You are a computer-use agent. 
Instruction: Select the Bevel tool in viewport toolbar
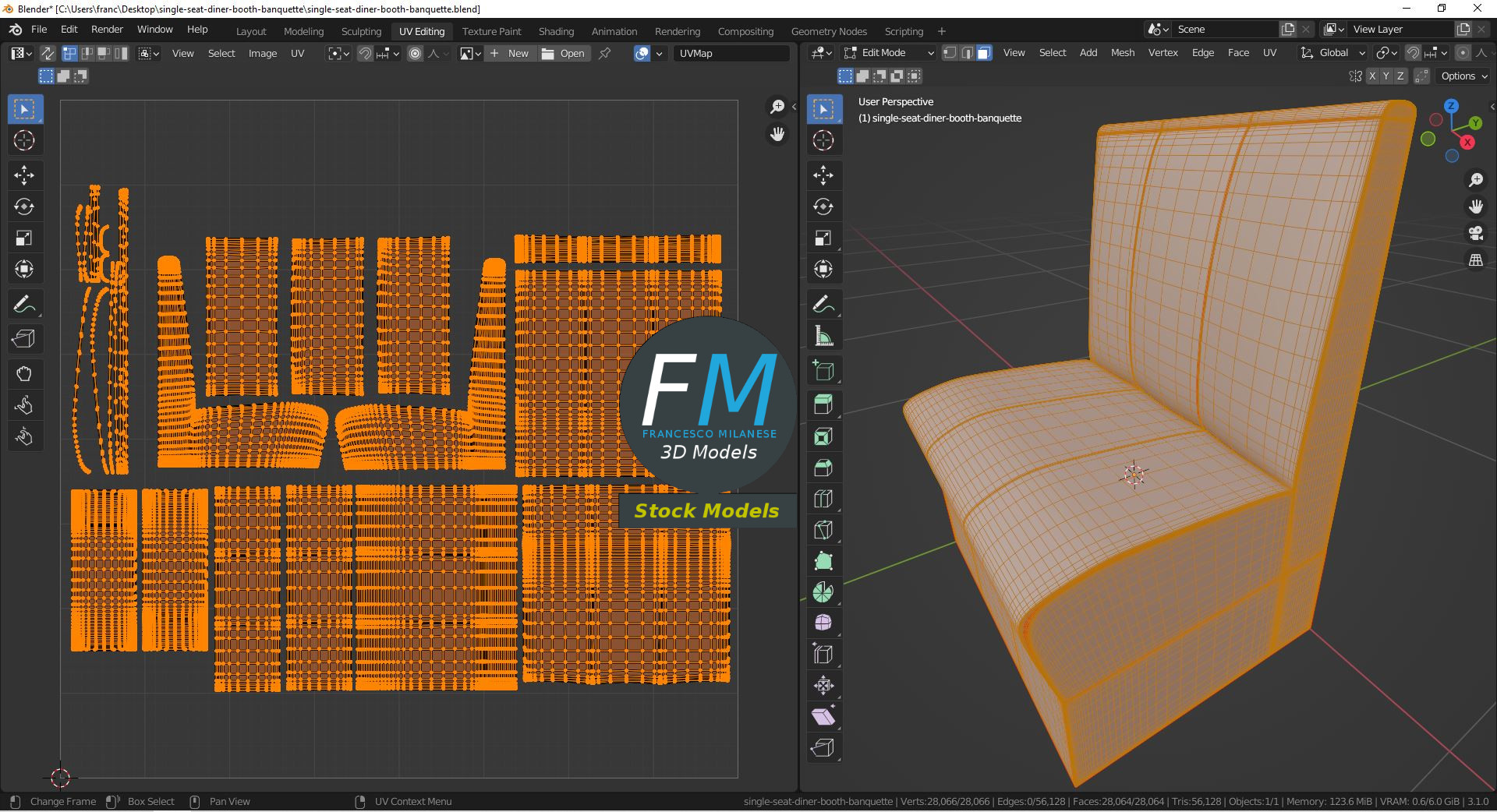coord(823,468)
